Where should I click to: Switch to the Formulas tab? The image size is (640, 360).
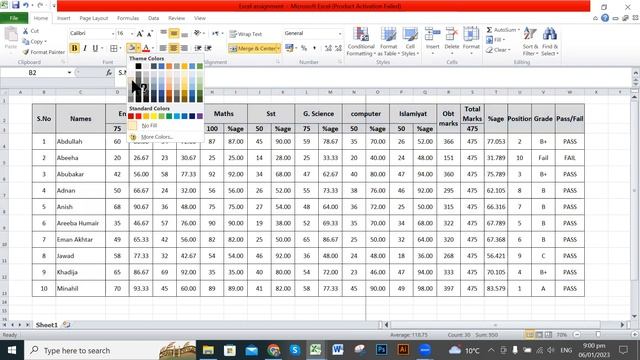coord(128,18)
